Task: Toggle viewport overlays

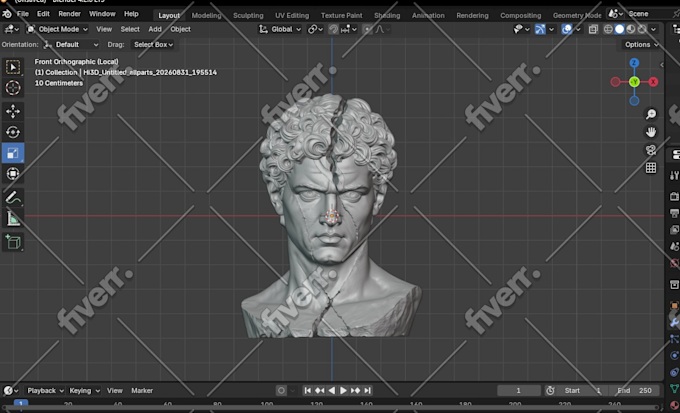Action: pyautogui.click(x=566, y=29)
